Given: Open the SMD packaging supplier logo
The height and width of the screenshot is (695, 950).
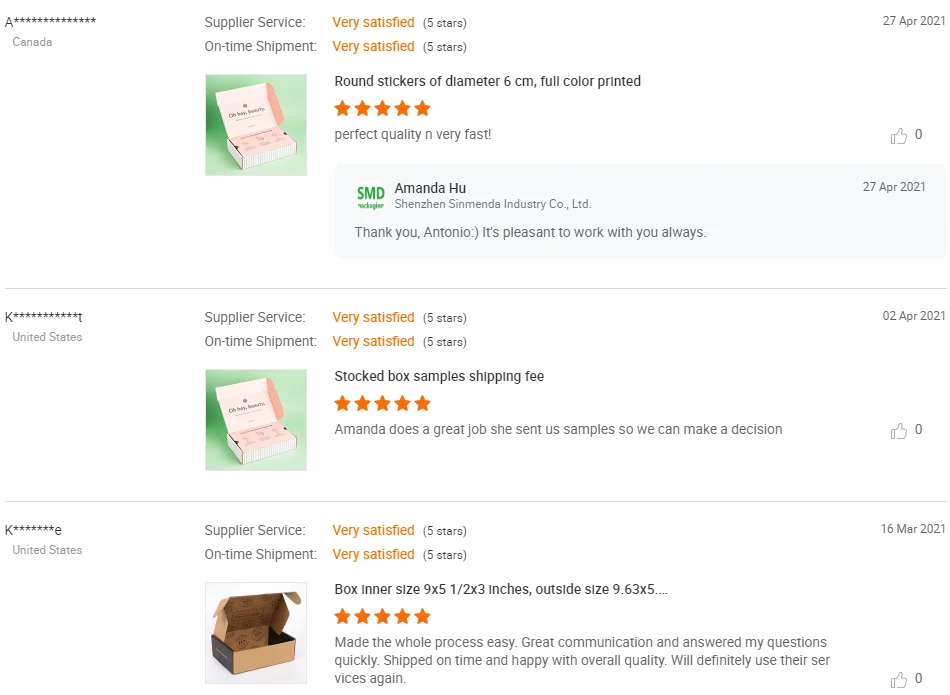Looking at the screenshot, I should point(370,197).
